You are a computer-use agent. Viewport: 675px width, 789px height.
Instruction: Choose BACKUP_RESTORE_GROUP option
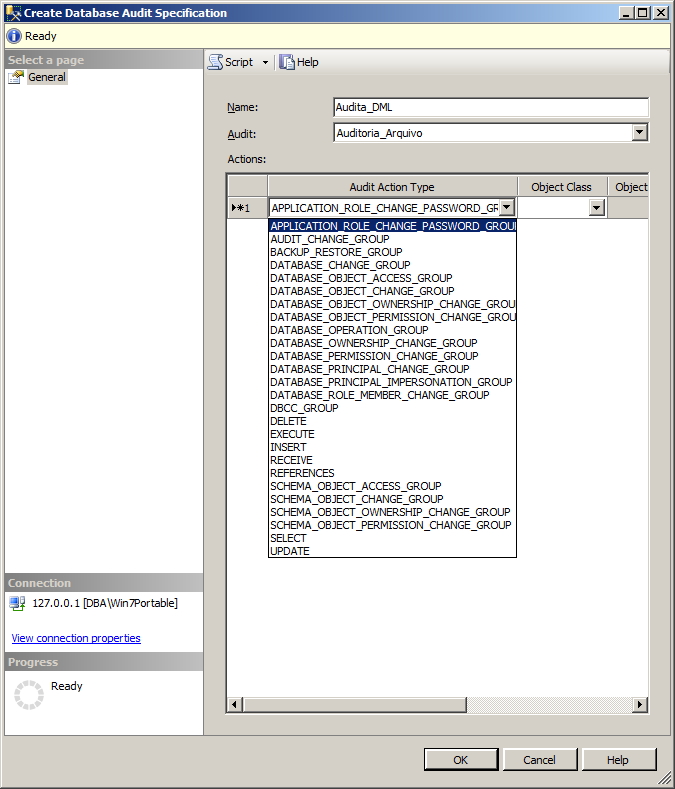(393, 252)
